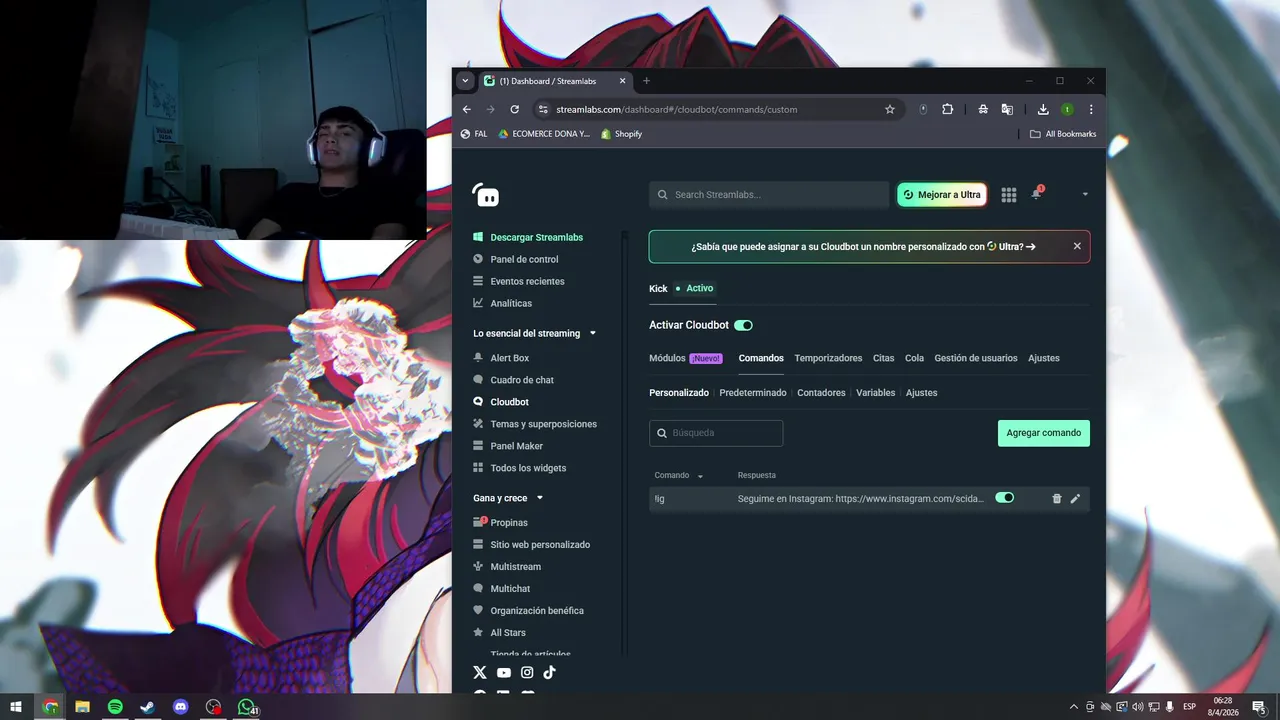Click the Cloudbot sidebar icon
This screenshot has width=1280, height=720.
pos(479,402)
